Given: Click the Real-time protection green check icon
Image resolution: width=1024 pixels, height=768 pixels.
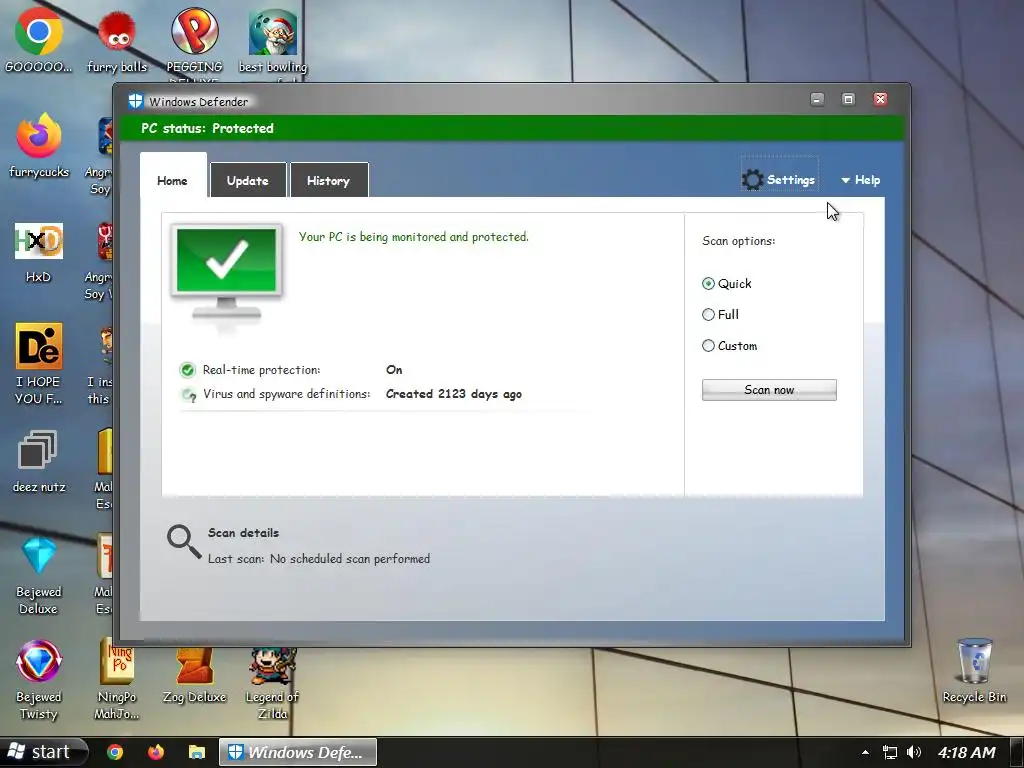Looking at the screenshot, I should (187, 370).
